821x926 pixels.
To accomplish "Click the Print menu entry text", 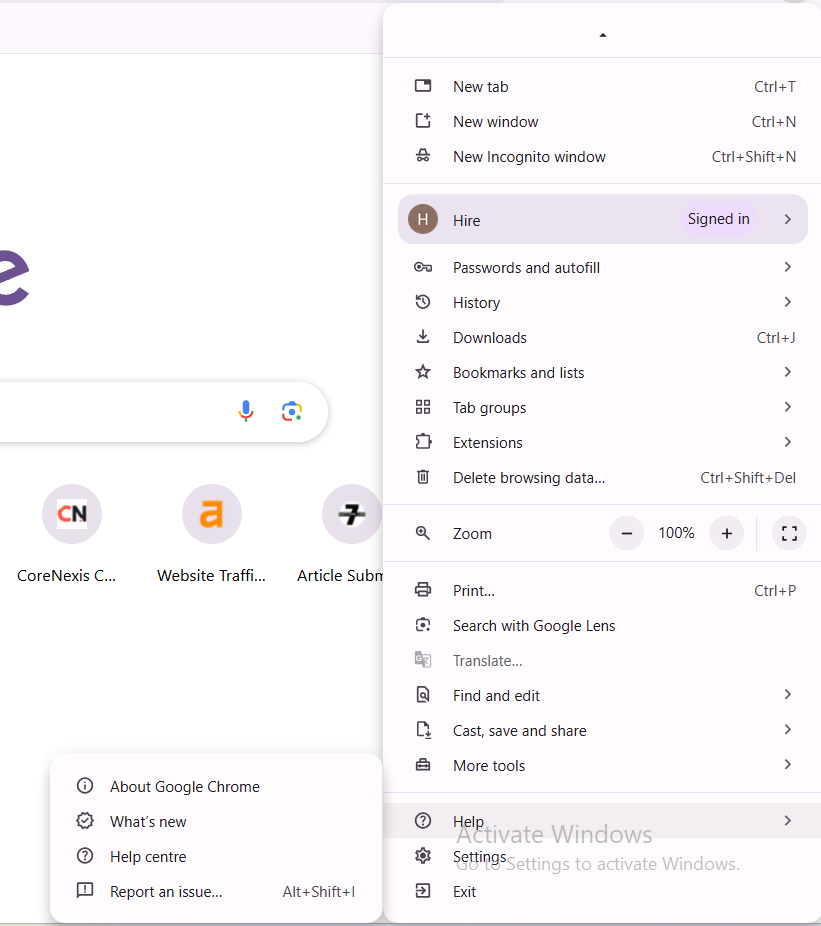I will click(x=474, y=591).
